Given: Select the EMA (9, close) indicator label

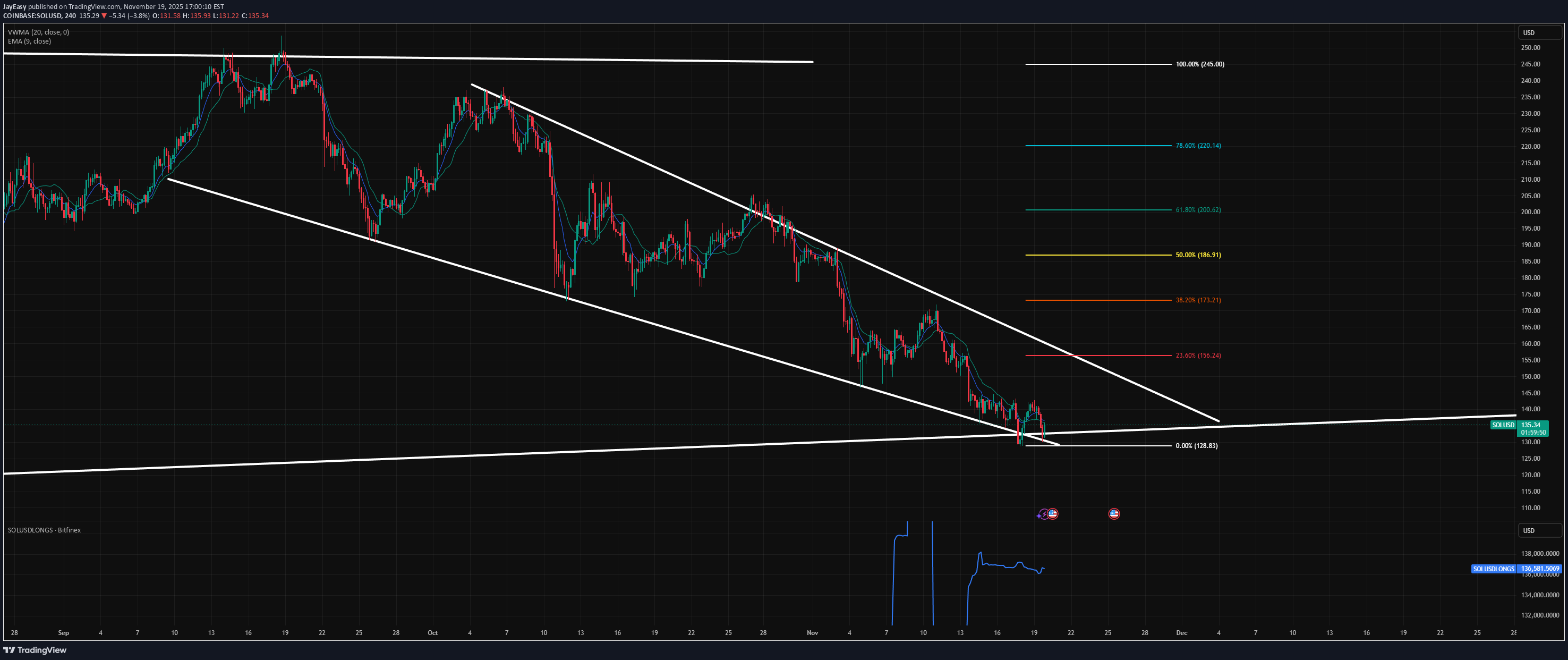Looking at the screenshot, I should 29,41.
